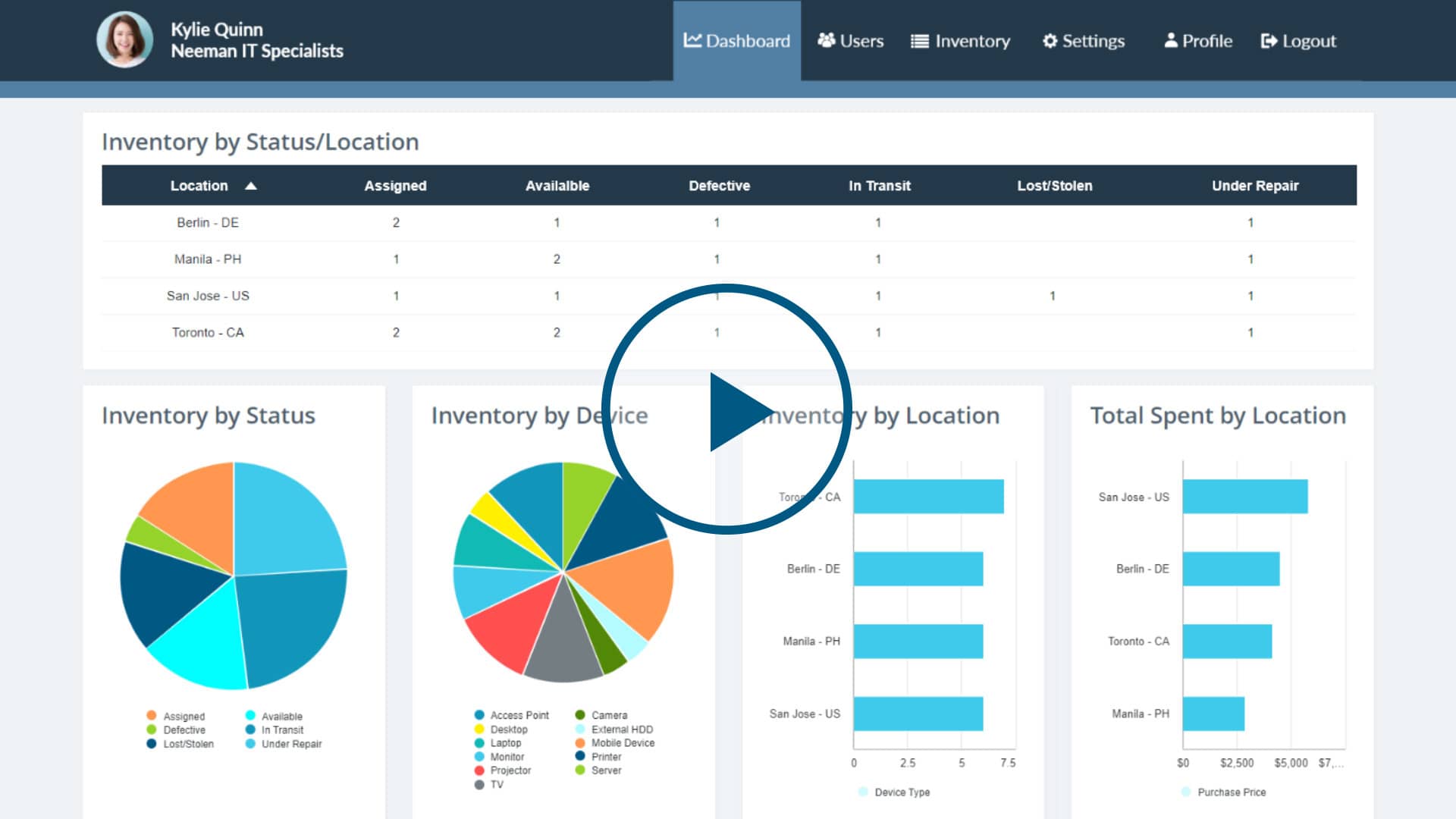Click the Purchase Price legend swatch
The height and width of the screenshot is (819, 1456).
click(1186, 792)
